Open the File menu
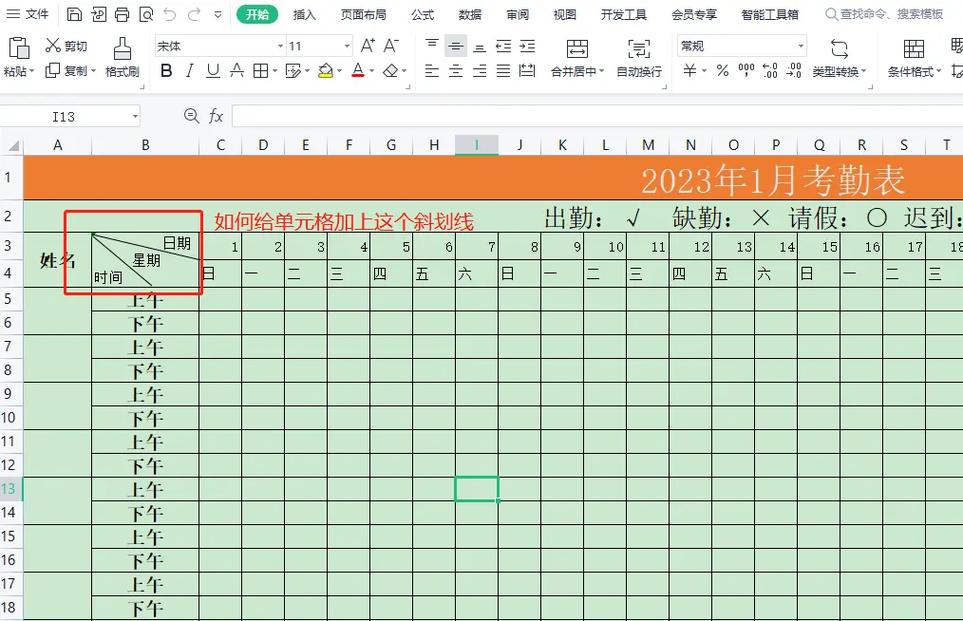Viewport: 963px width, 621px height. click(x=27, y=14)
